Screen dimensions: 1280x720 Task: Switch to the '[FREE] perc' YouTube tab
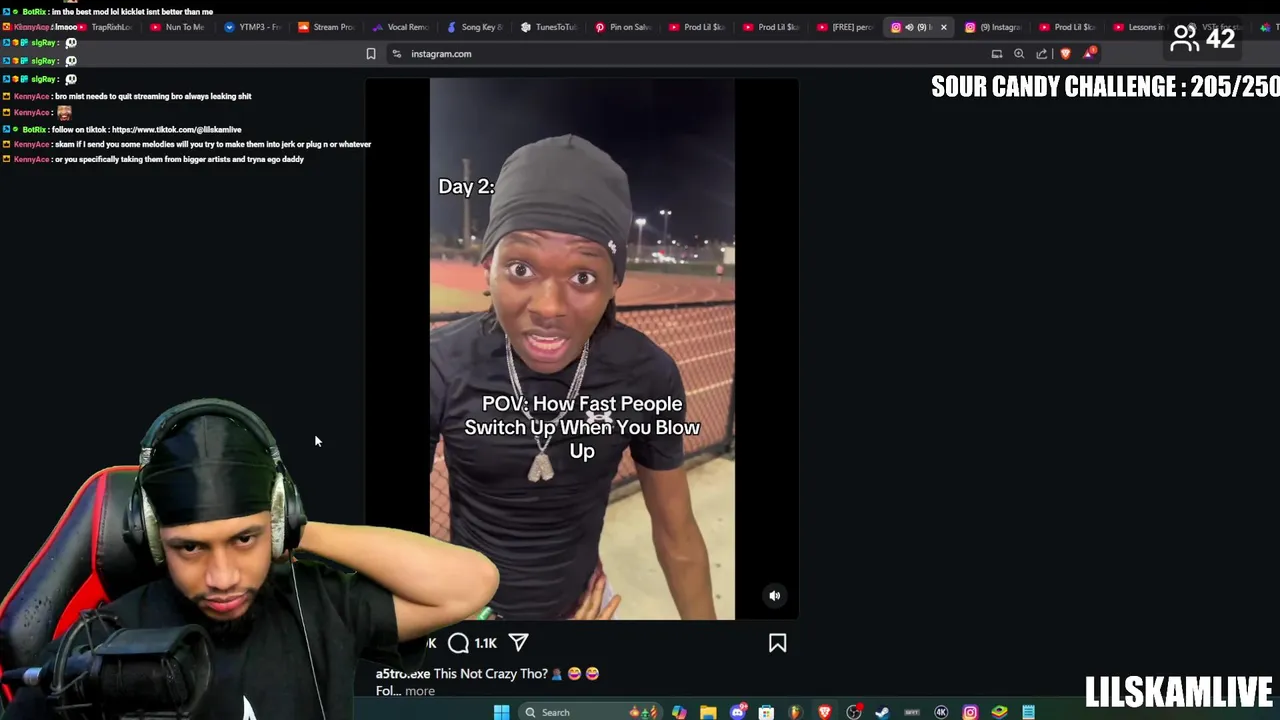846,27
